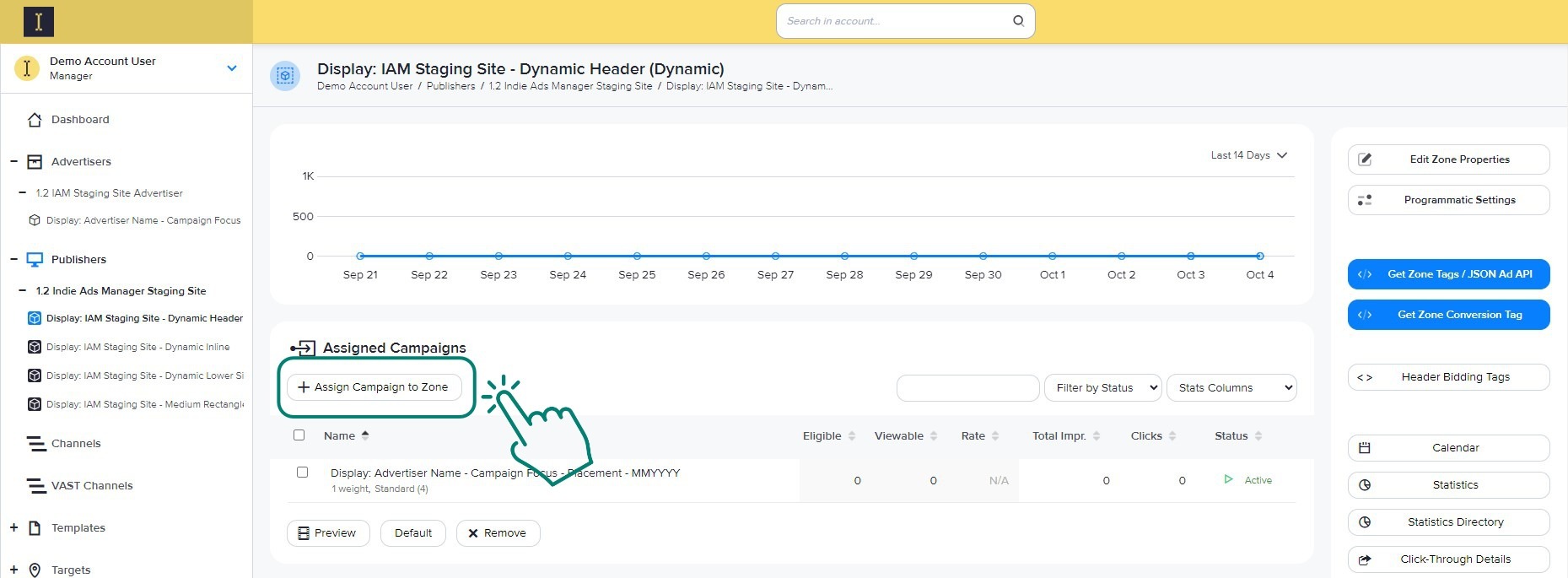Collapse the Advertisers tree section
Screen dimensions: 1568x578
coord(14,162)
